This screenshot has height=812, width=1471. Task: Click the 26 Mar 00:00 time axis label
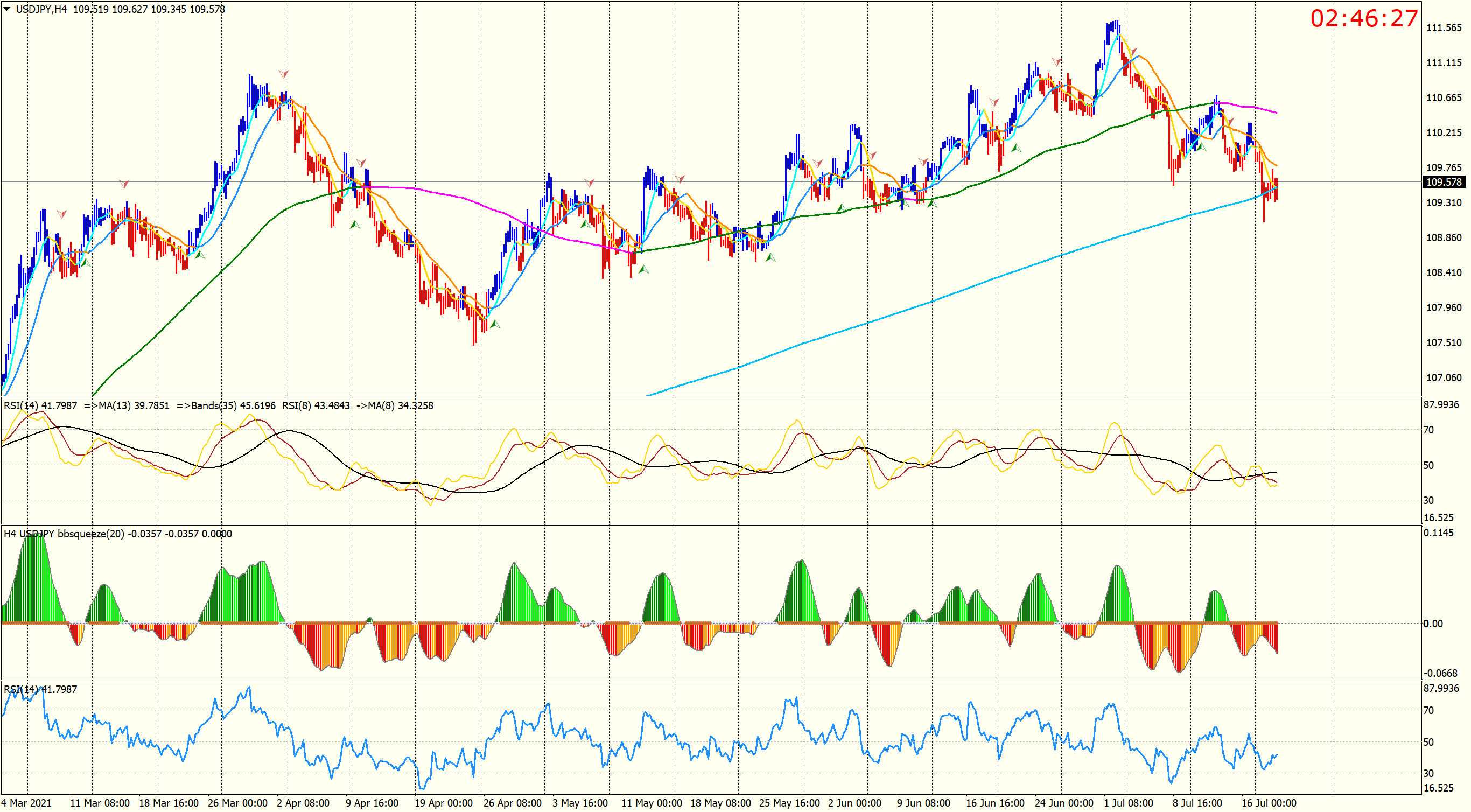[x=237, y=803]
